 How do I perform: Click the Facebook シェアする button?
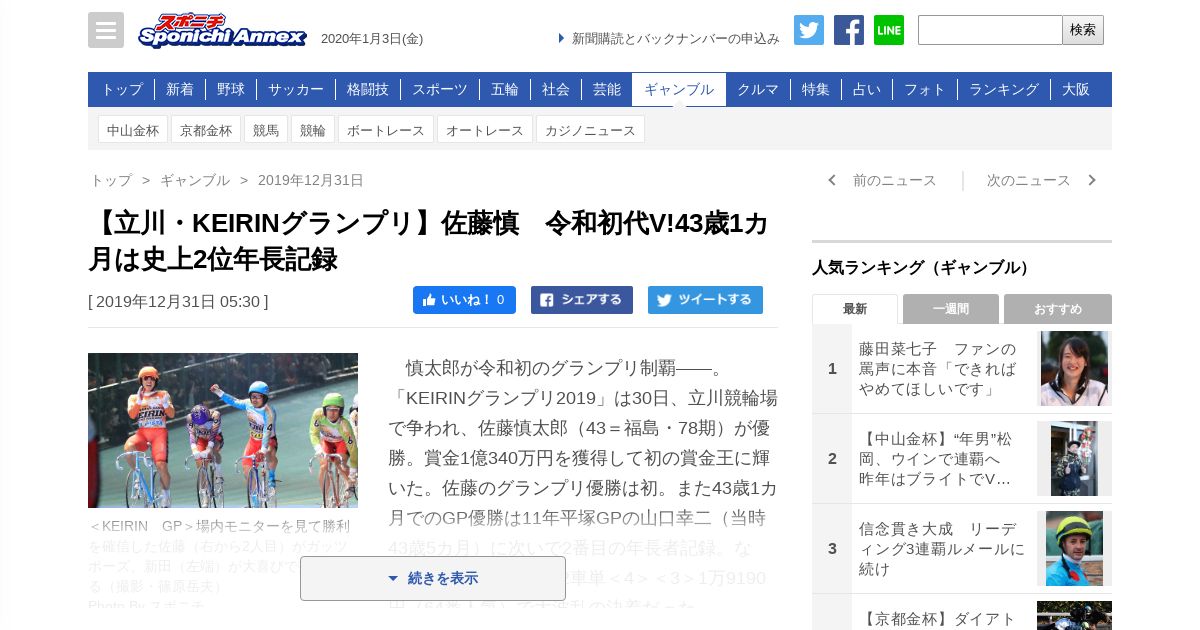click(x=582, y=300)
